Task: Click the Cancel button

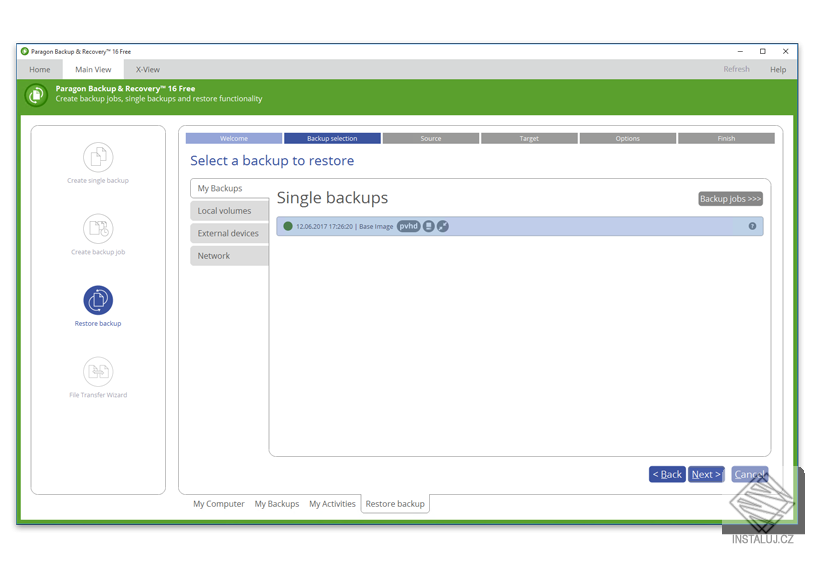Action: (750, 474)
